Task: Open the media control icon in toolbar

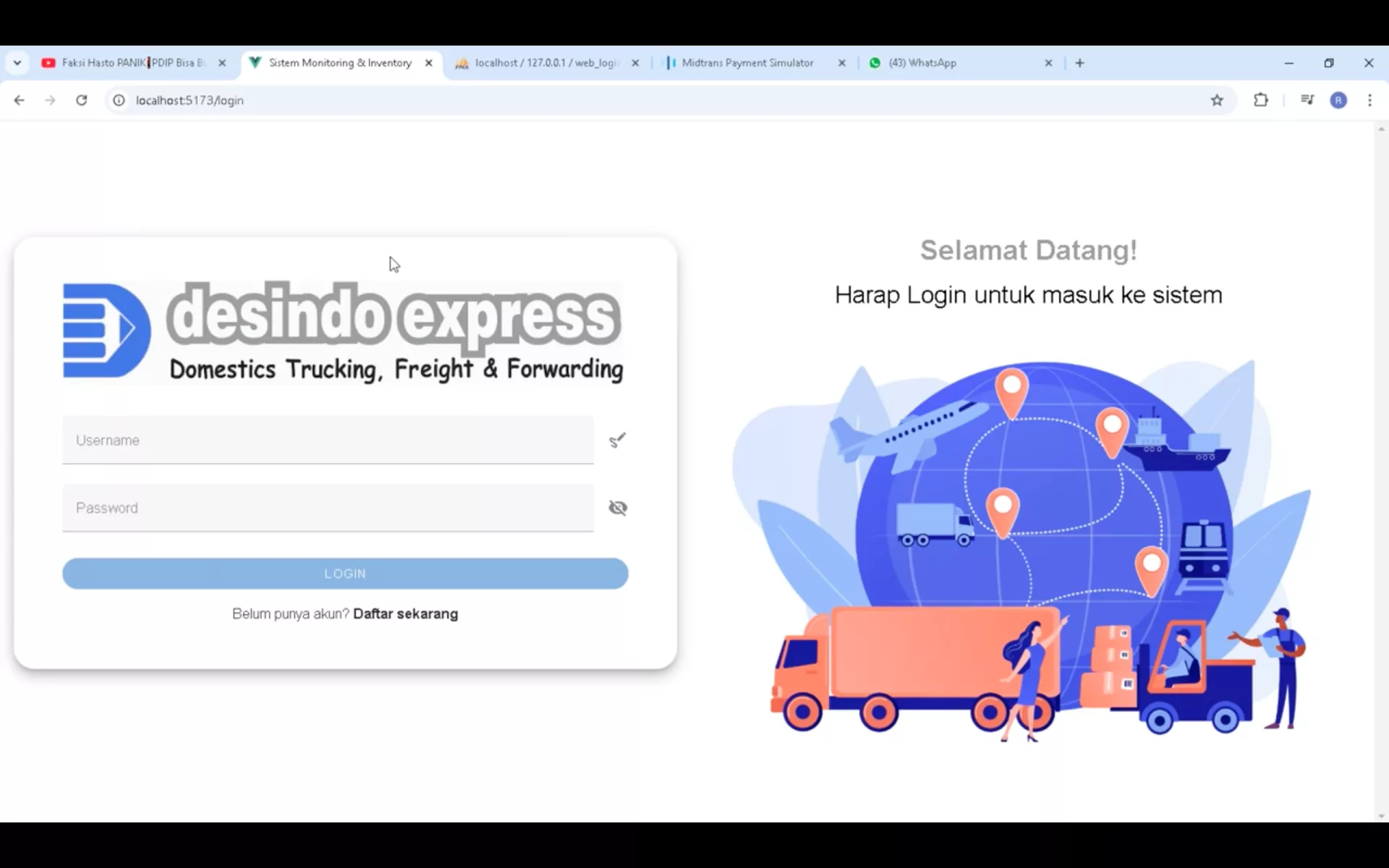Action: [x=1307, y=101]
